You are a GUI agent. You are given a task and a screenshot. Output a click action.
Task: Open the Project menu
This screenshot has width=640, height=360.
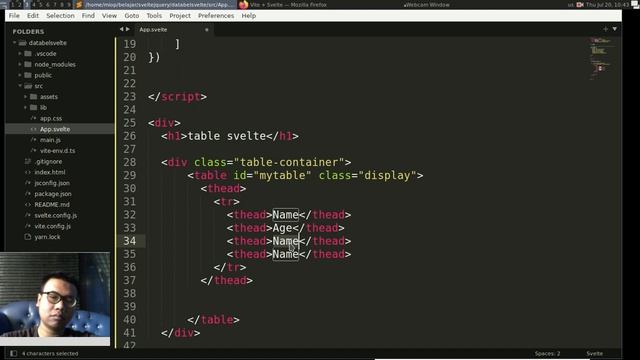pos(180,16)
